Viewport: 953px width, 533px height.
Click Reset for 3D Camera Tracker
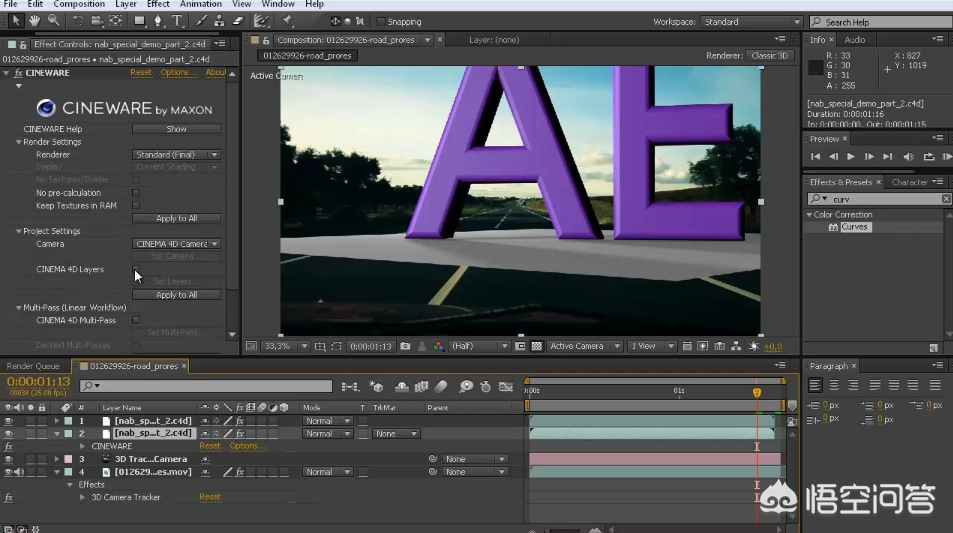210,497
